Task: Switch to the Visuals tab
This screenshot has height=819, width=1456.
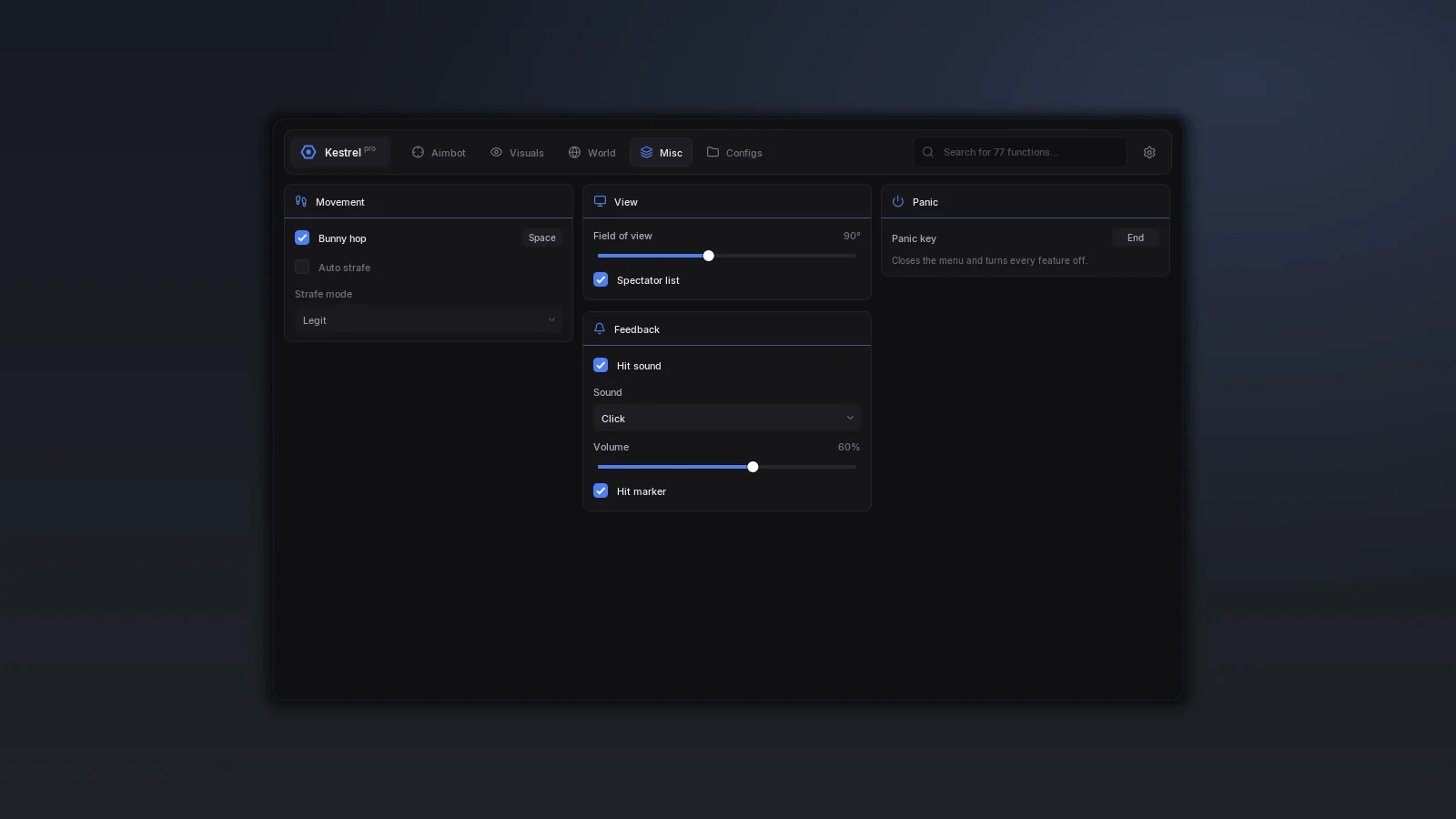Action: click(517, 152)
